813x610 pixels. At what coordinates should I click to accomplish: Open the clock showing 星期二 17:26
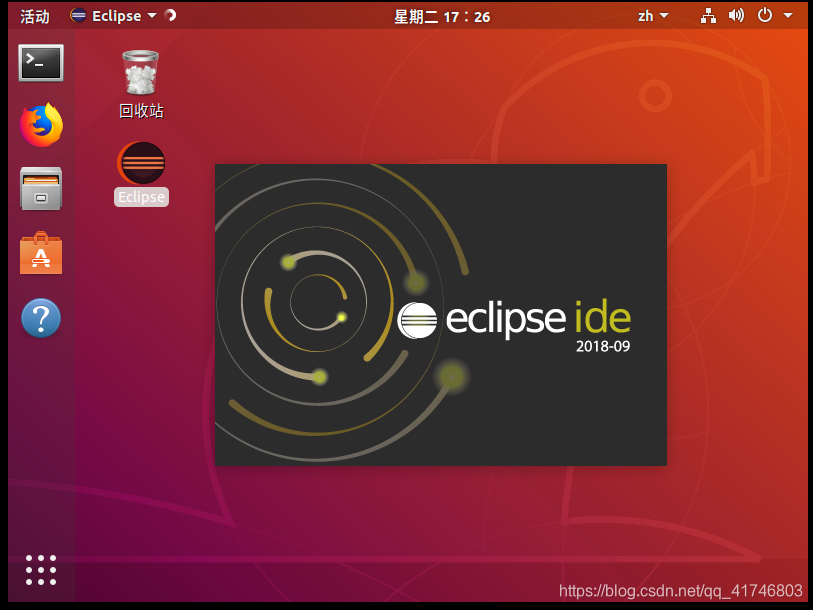click(442, 17)
